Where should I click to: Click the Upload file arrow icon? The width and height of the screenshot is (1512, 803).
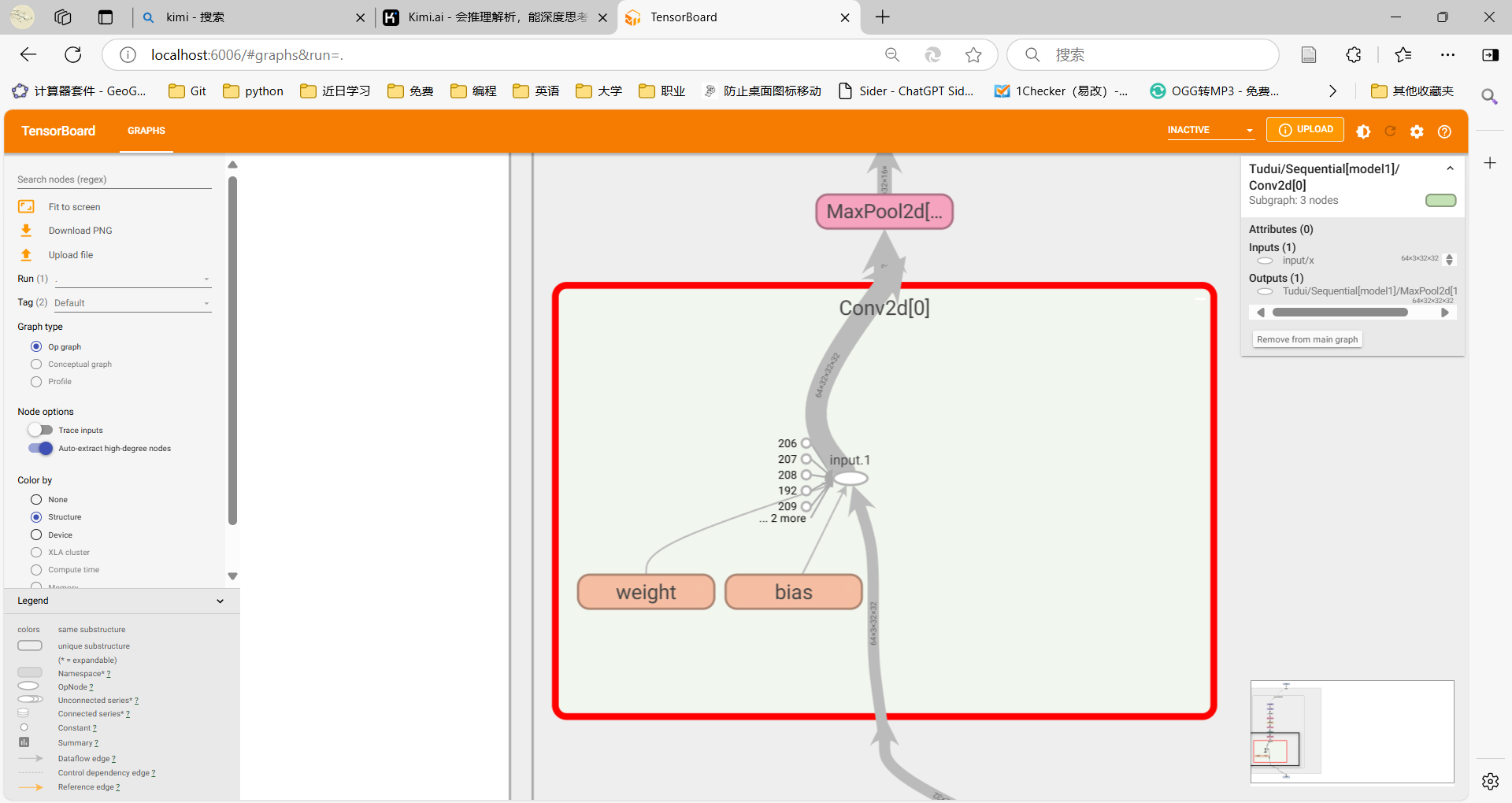tap(26, 254)
